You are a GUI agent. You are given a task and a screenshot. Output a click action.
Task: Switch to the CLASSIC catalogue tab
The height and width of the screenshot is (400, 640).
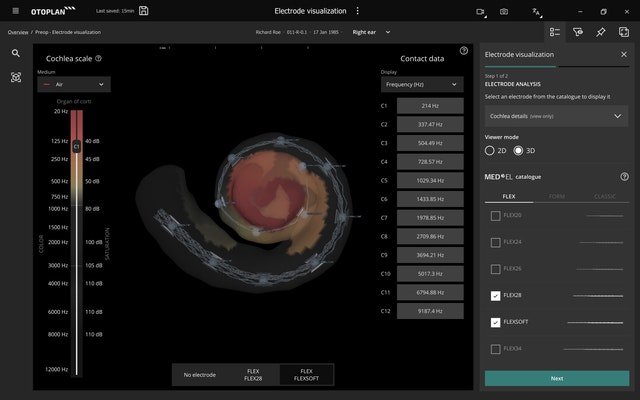605,197
